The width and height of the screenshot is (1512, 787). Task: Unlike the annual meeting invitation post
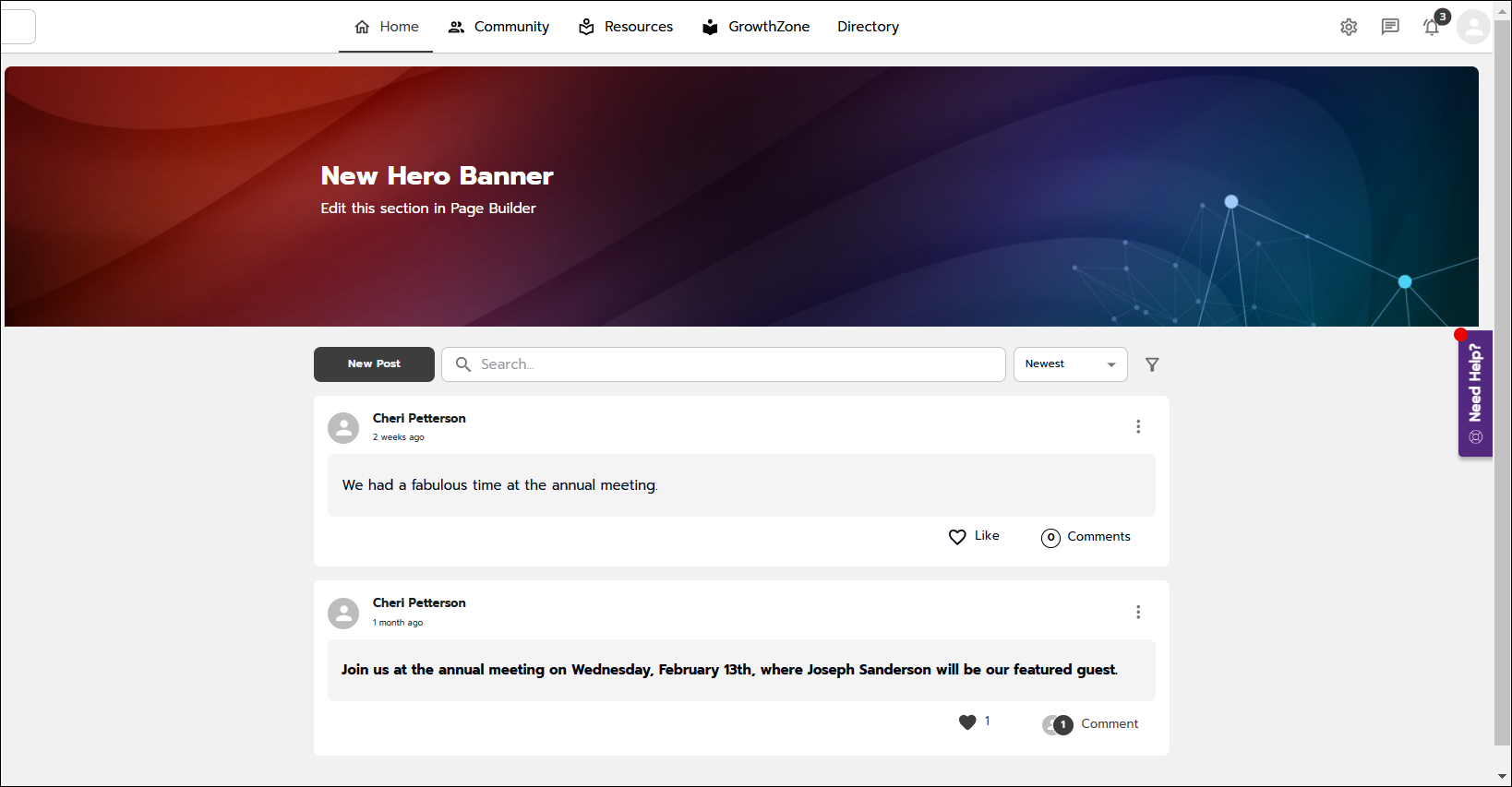[x=967, y=722]
